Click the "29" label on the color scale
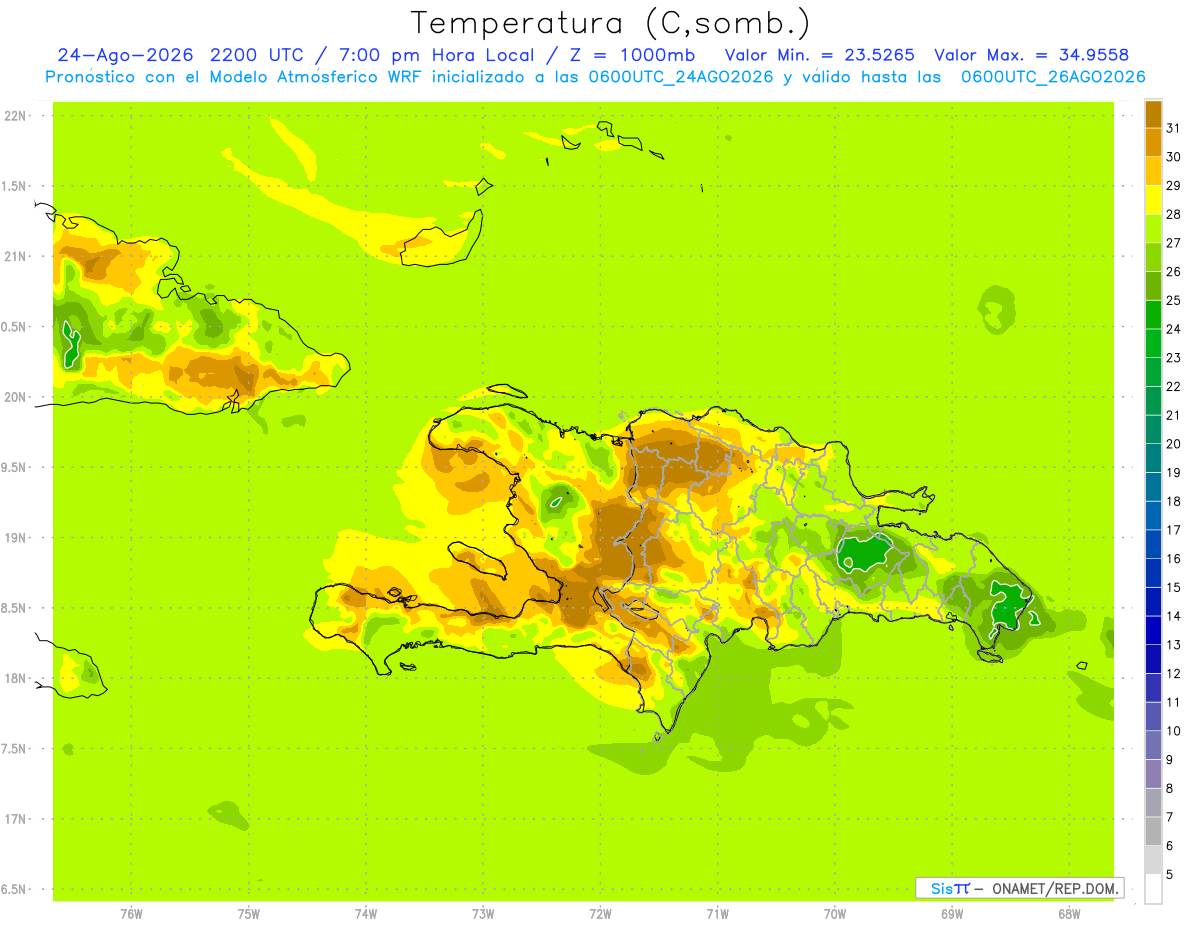Screen dimensions: 1200x927 pyautogui.click(x=1174, y=185)
